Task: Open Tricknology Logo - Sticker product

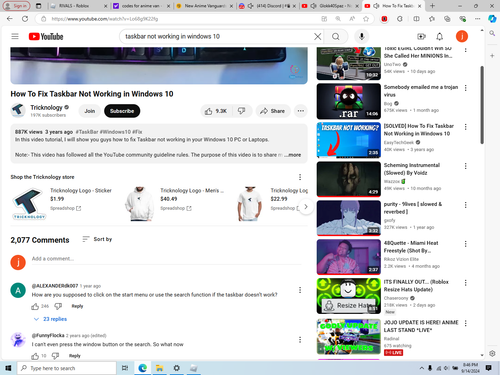Action: pos(81,190)
